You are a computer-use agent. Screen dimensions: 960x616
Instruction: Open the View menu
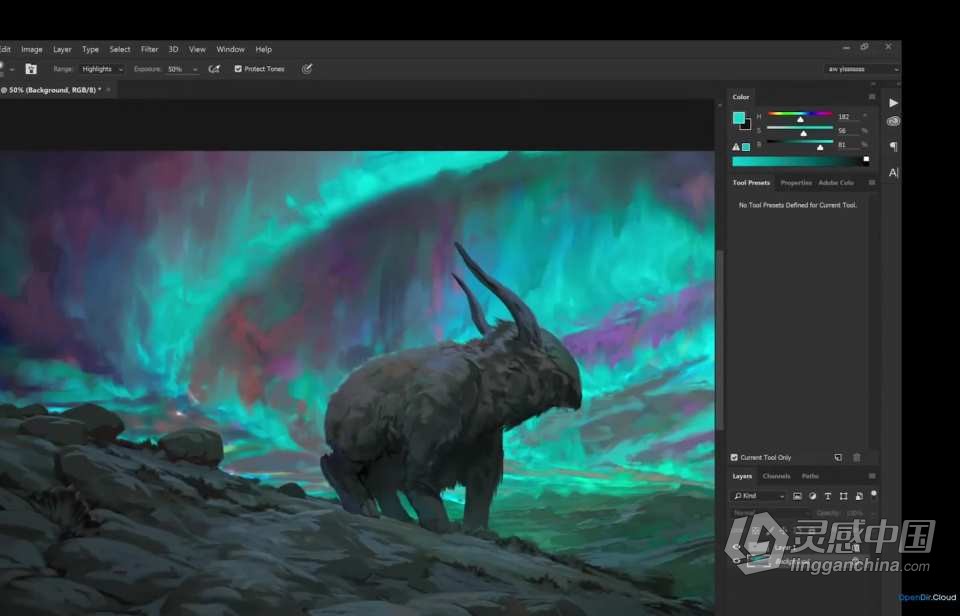click(x=197, y=50)
